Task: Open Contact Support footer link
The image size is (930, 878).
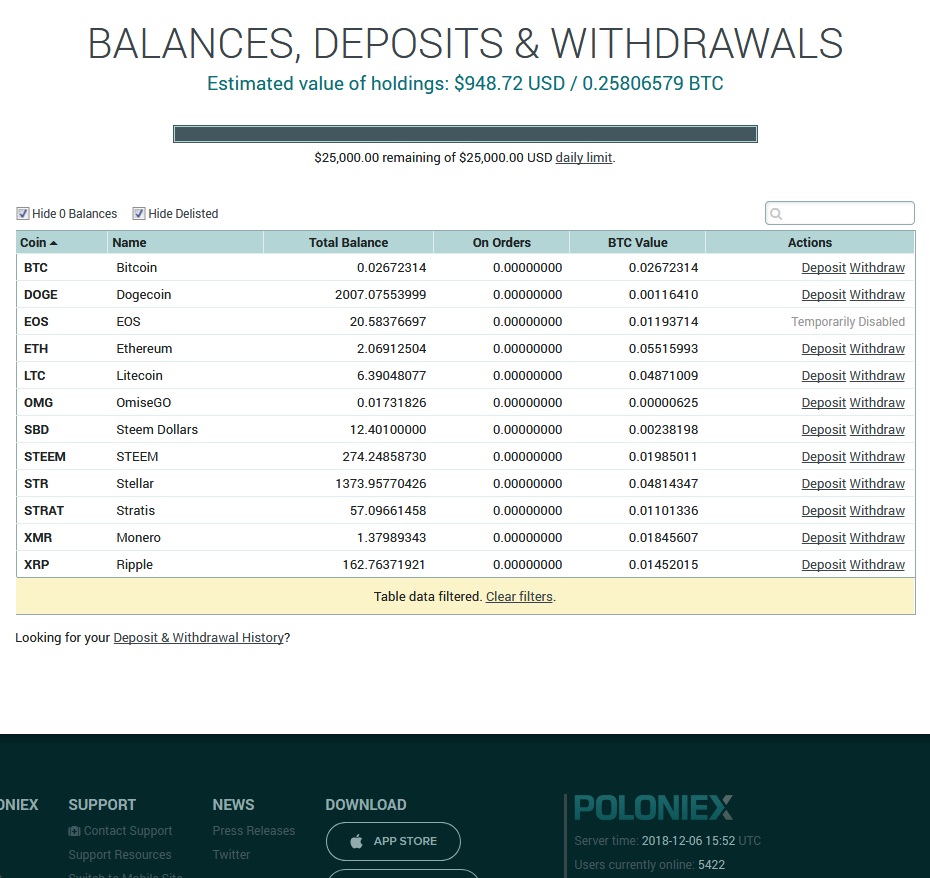Action: coord(128,831)
